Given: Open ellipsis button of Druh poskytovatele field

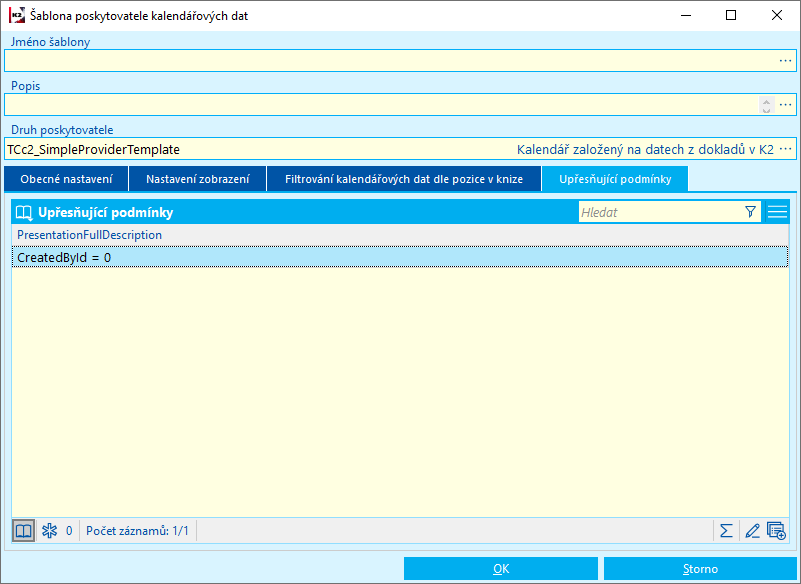Looking at the screenshot, I should (785, 149).
